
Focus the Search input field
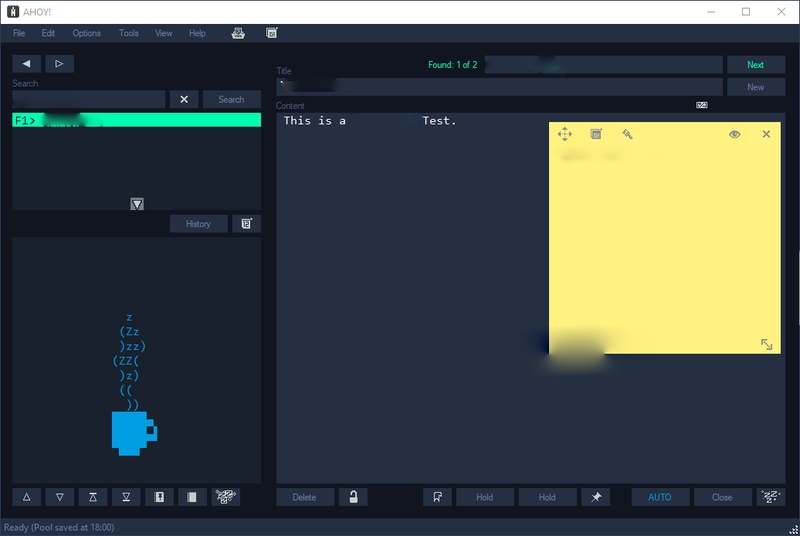tap(89, 99)
